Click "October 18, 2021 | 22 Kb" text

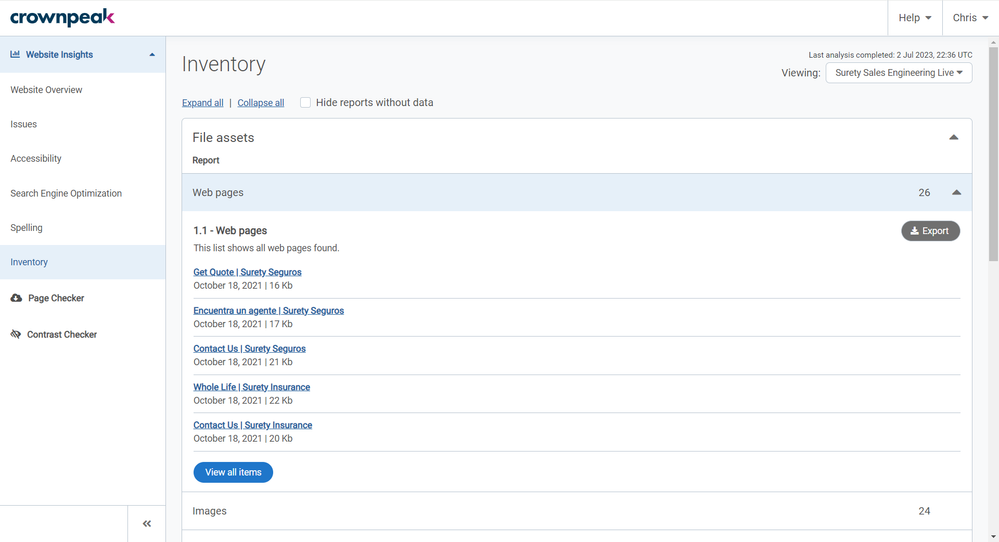pos(243,401)
